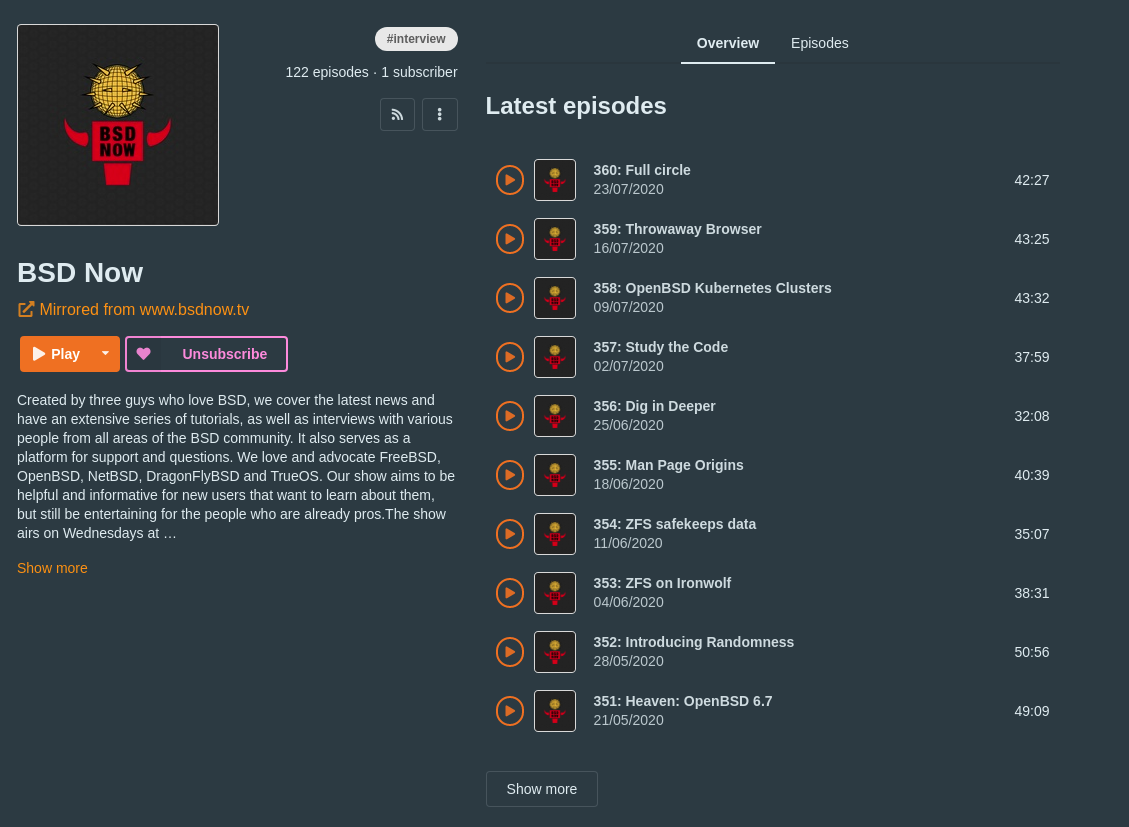Open episode title 354: ZFS safekeeps data
Screen dimensions: 1129x827
[675, 524]
